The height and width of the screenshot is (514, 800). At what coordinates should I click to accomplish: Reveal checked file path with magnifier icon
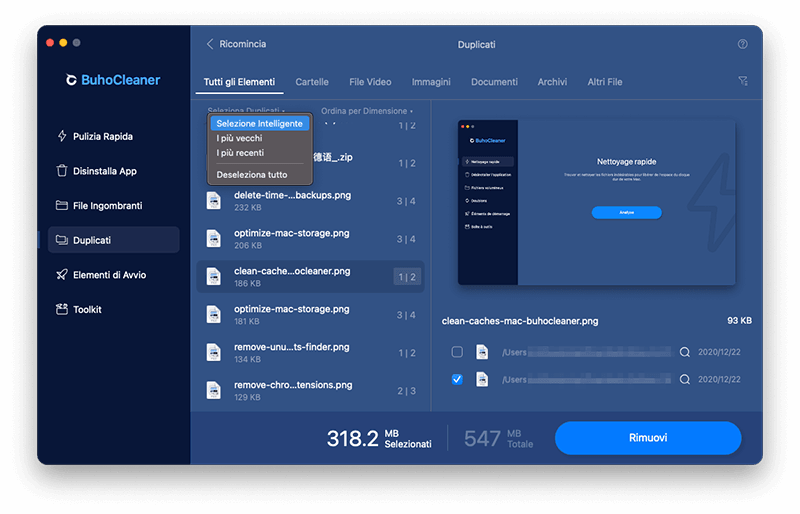click(685, 379)
